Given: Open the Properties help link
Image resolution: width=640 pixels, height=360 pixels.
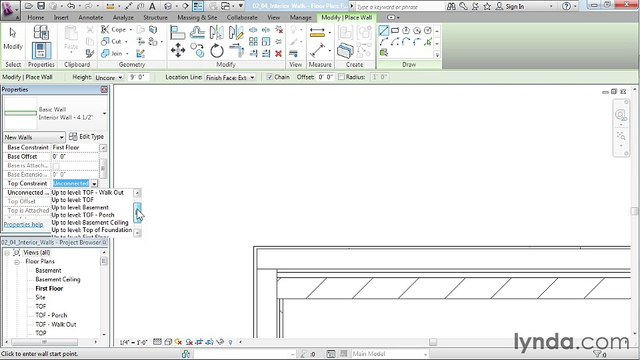Looking at the screenshot, I should 23,224.
